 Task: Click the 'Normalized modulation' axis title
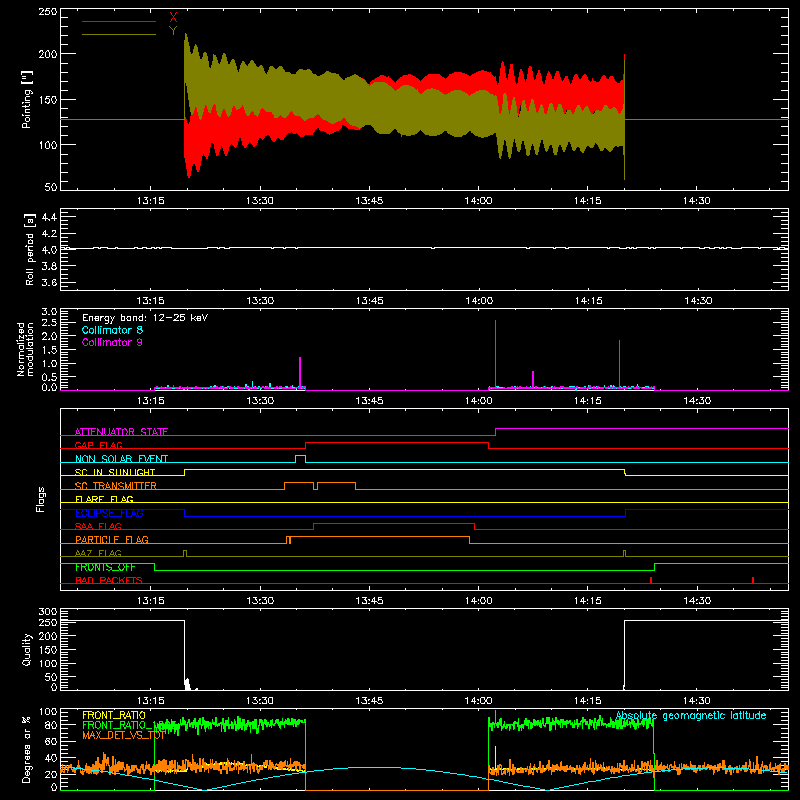[x=25, y=349]
